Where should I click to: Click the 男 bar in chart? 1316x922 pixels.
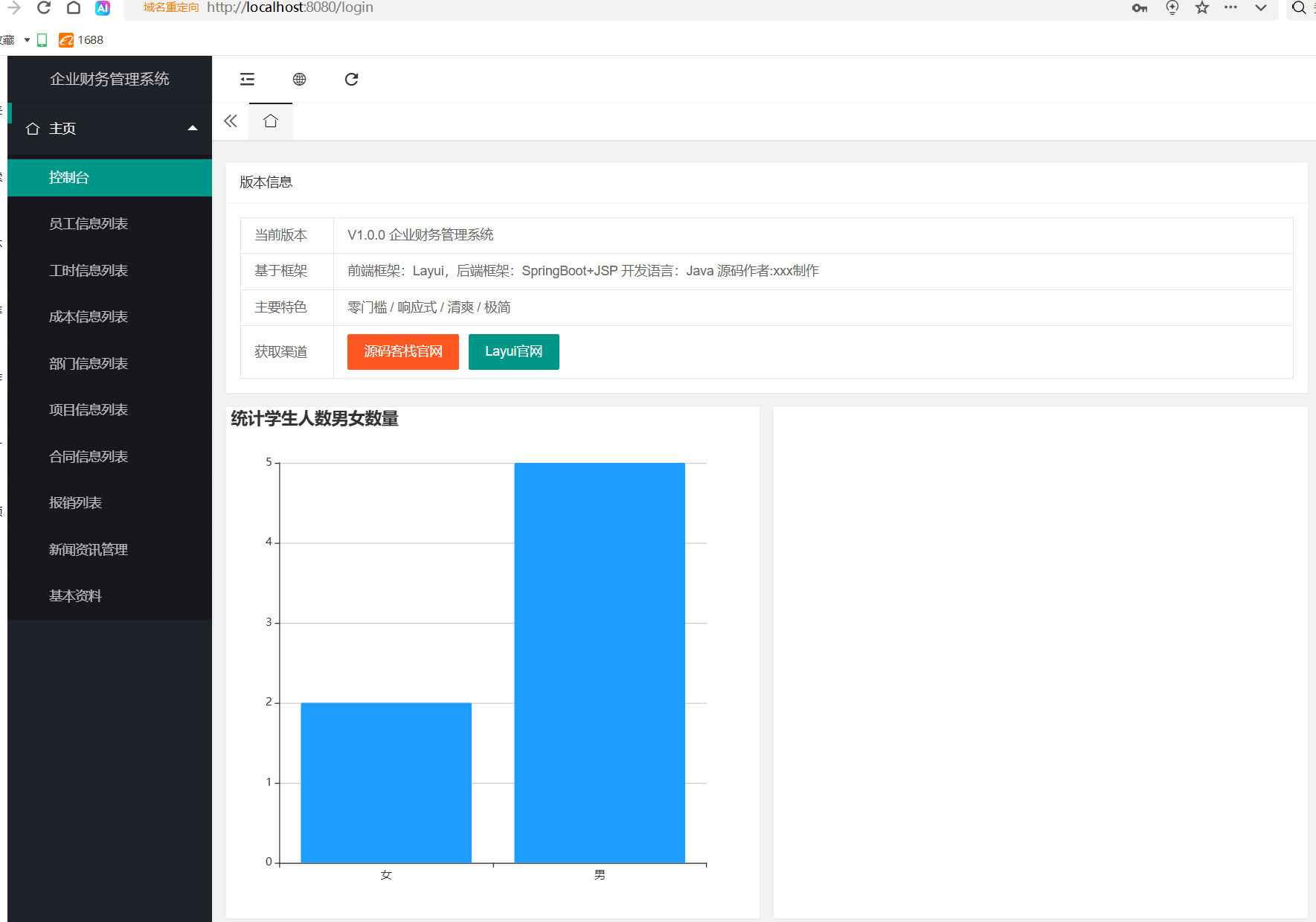pos(600,662)
